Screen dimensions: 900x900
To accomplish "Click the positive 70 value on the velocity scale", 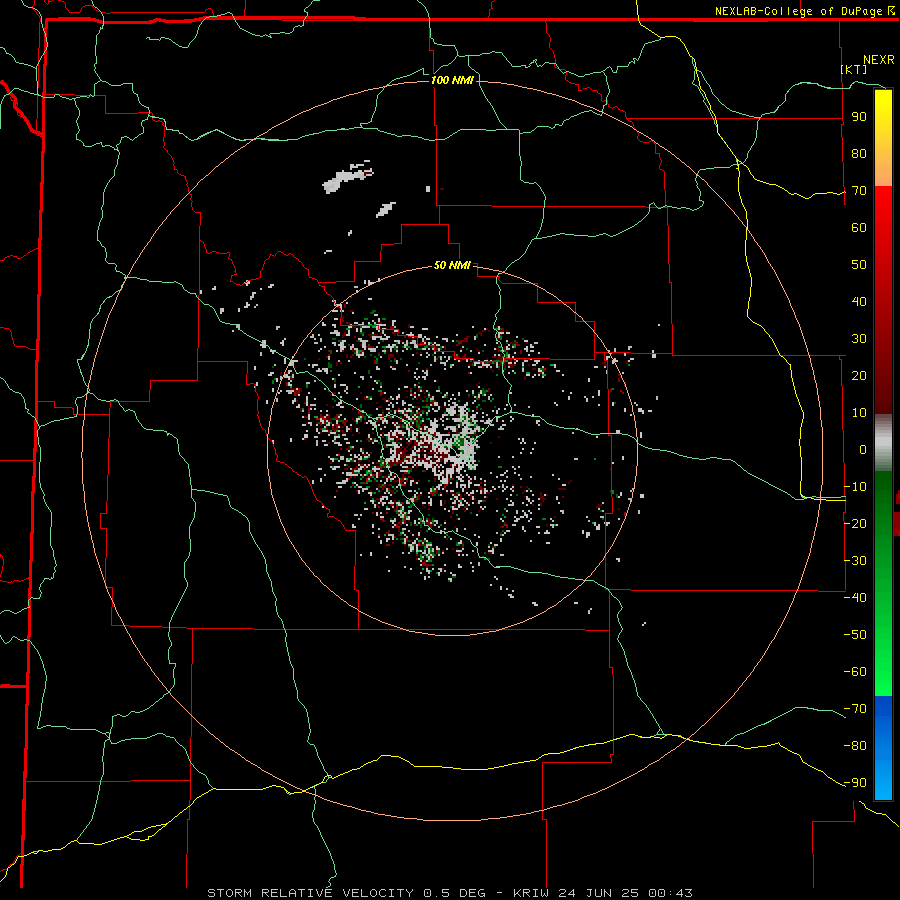I will (859, 191).
